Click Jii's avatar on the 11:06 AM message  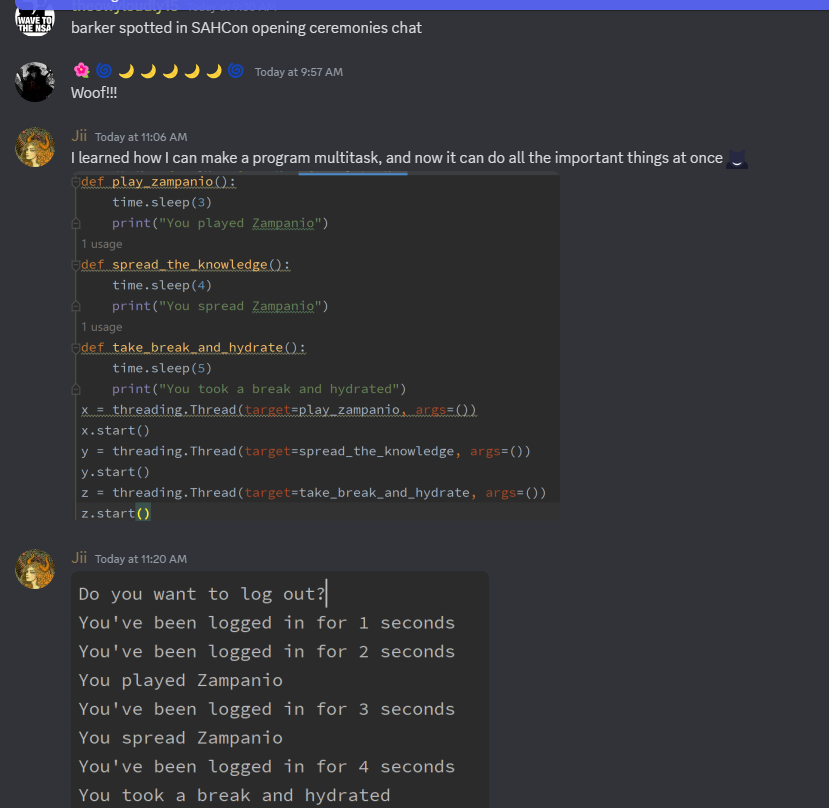pyautogui.click(x=35, y=147)
